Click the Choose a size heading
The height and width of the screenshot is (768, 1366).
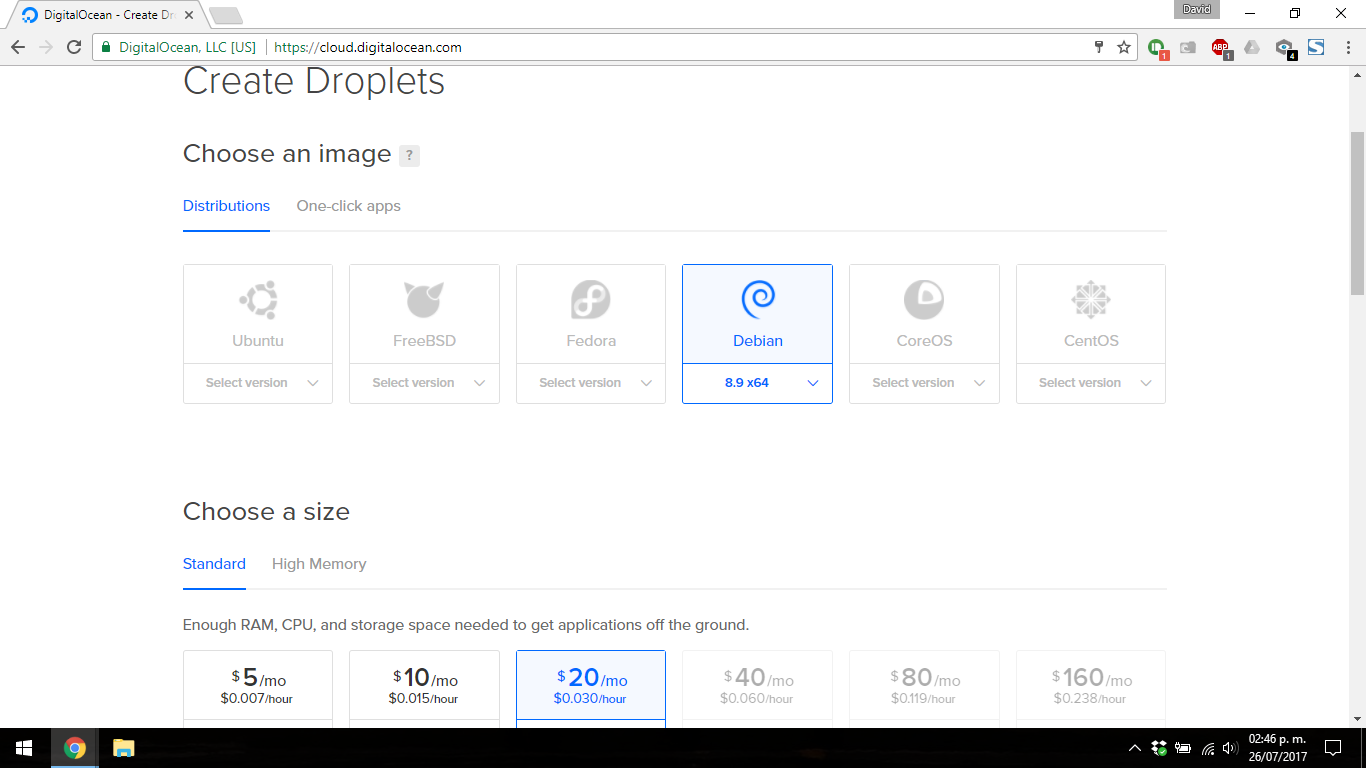pyautogui.click(x=266, y=512)
